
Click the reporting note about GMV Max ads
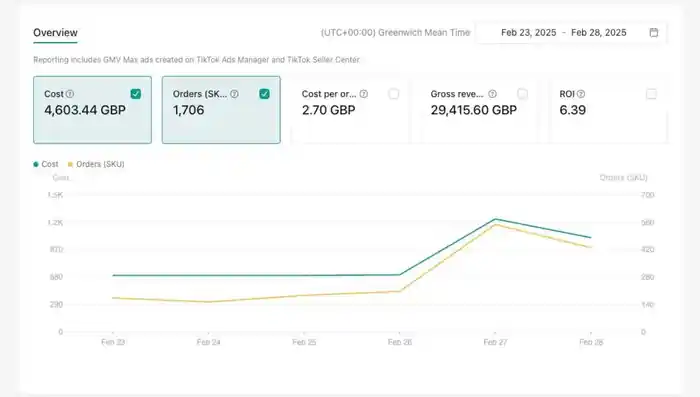click(196, 60)
